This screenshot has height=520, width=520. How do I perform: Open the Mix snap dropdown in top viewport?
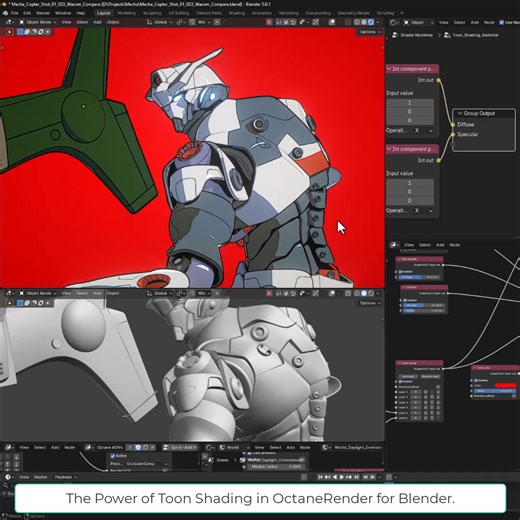click(x=203, y=22)
